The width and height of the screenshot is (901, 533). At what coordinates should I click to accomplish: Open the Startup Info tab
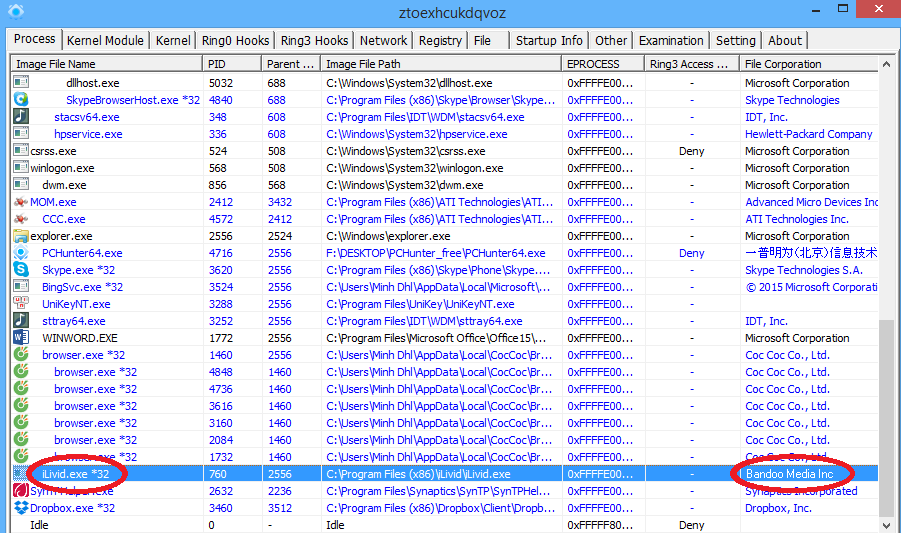549,40
